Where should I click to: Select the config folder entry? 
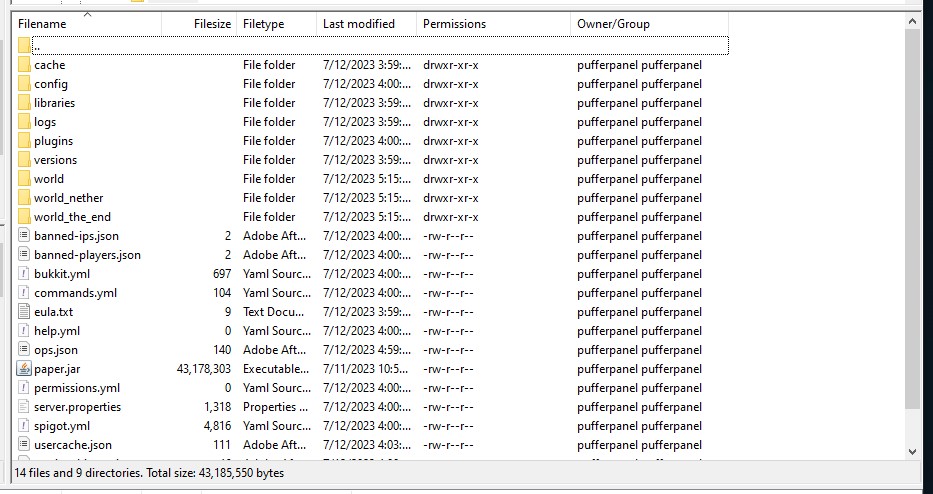(51, 84)
